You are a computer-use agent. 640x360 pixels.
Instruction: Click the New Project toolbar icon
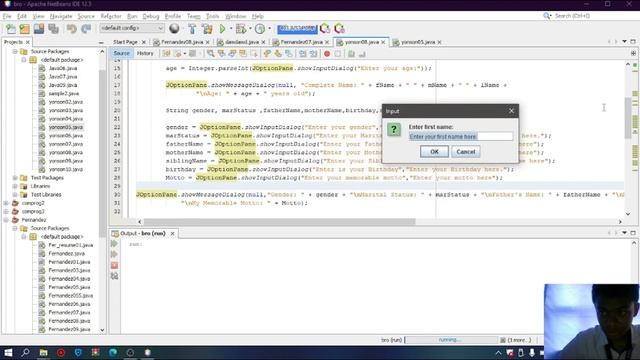24,29
